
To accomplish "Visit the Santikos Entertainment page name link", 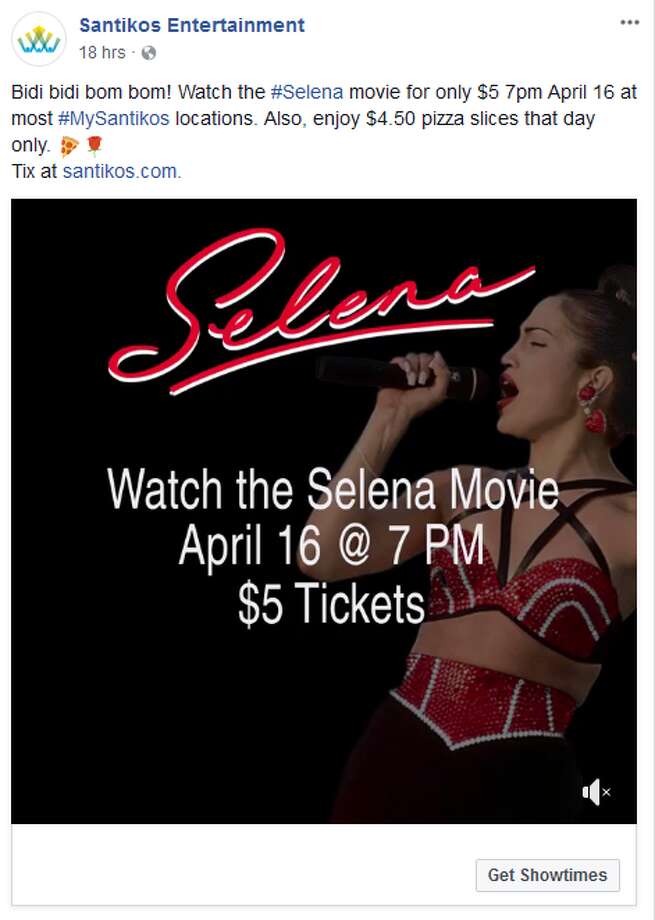I will [x=192, y=25].
